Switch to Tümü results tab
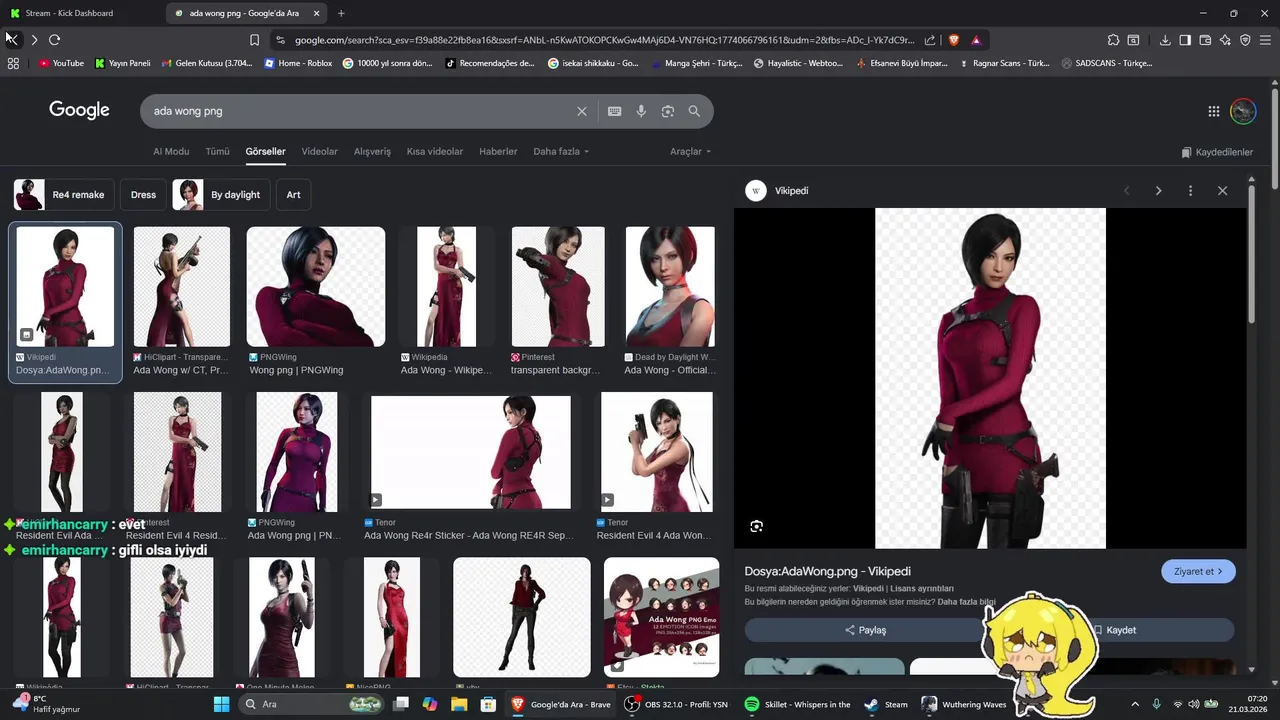Image resolution: width=1280 pixels, height=720 pixels. point(217,152)
